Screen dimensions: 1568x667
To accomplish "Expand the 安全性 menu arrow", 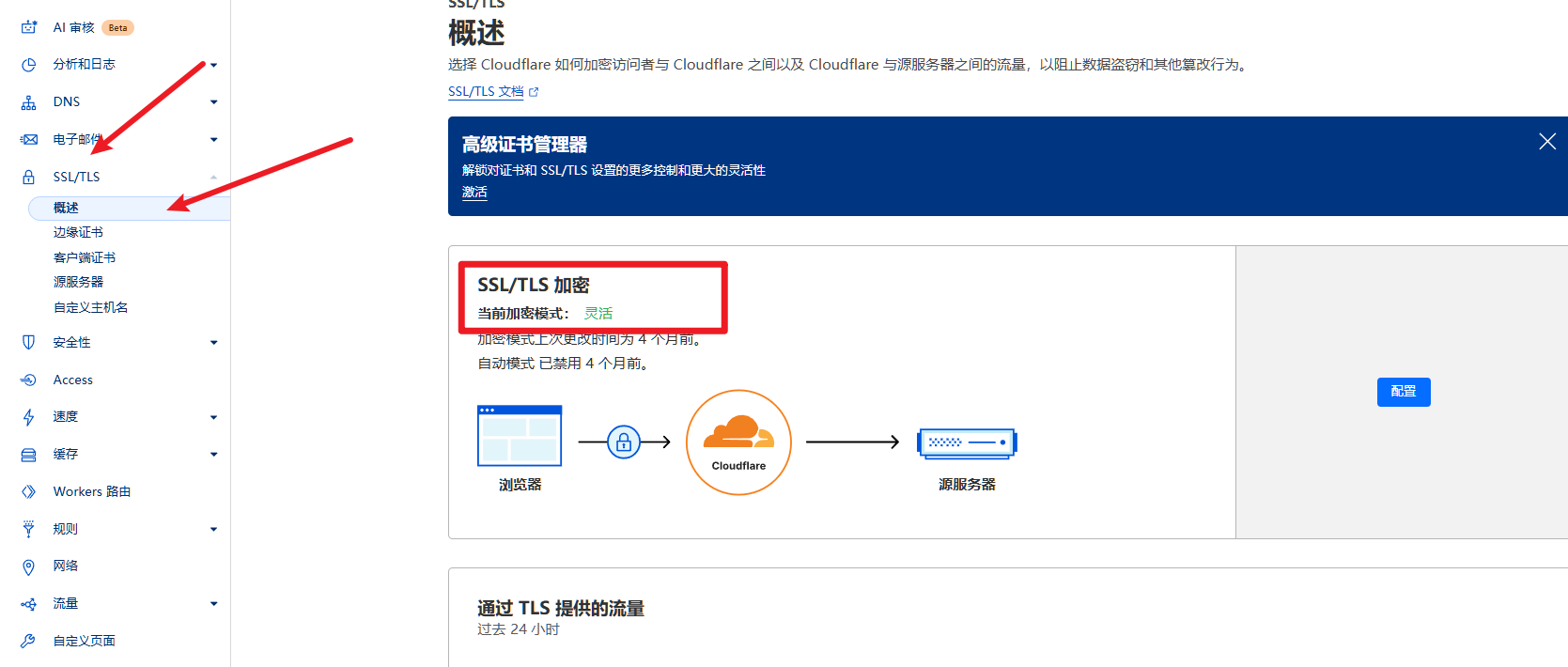I will pos(214,343).
